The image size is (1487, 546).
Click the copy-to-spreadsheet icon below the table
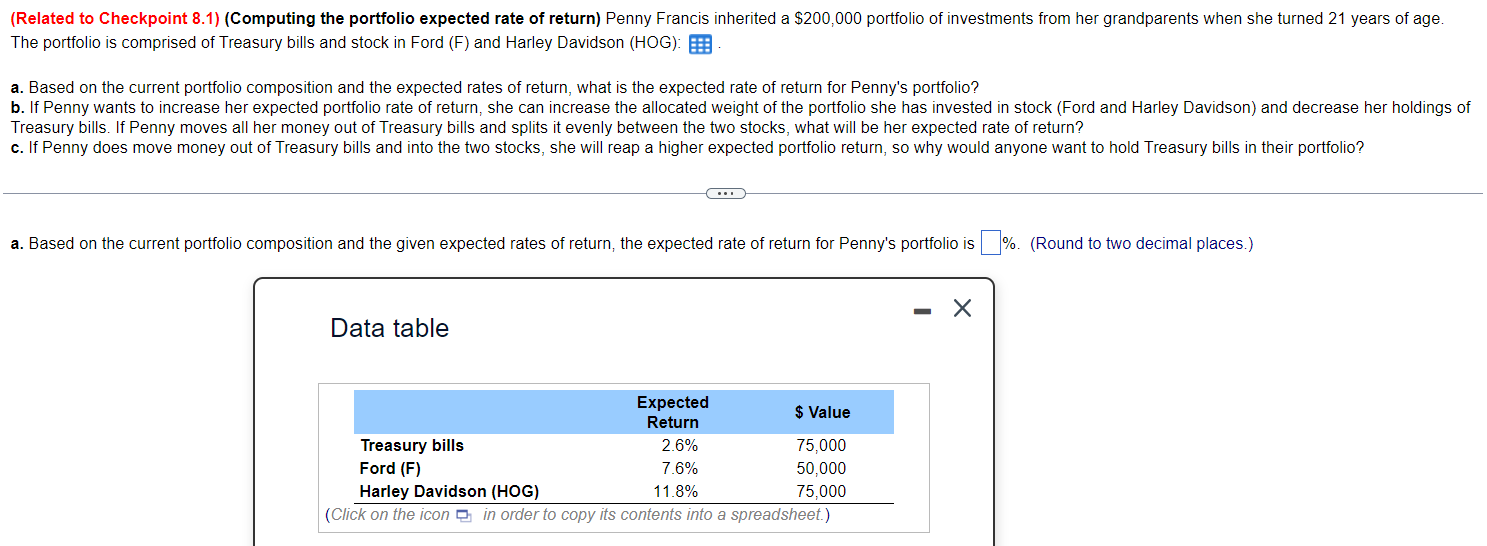point(462,516)
